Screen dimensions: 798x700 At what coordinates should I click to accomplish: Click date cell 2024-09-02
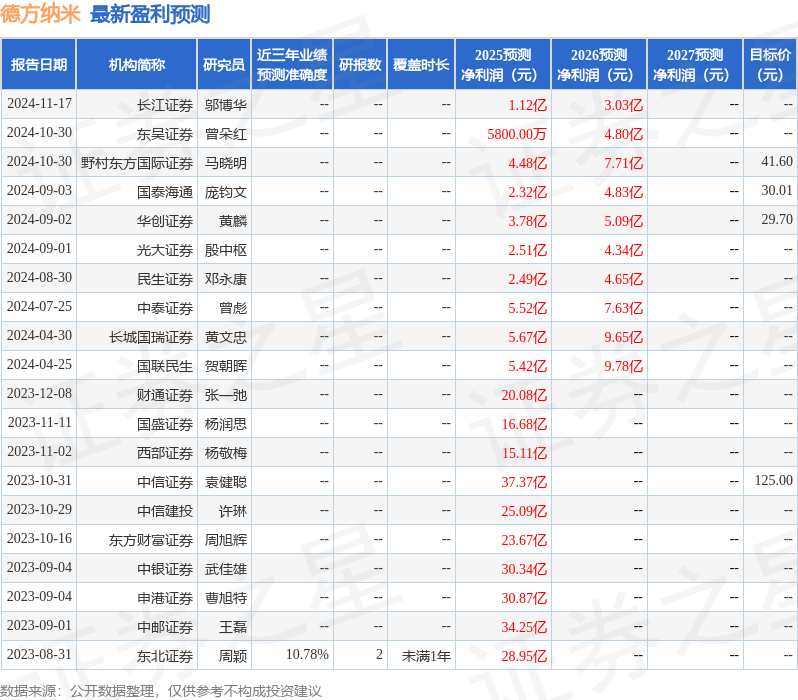[39, 219]
